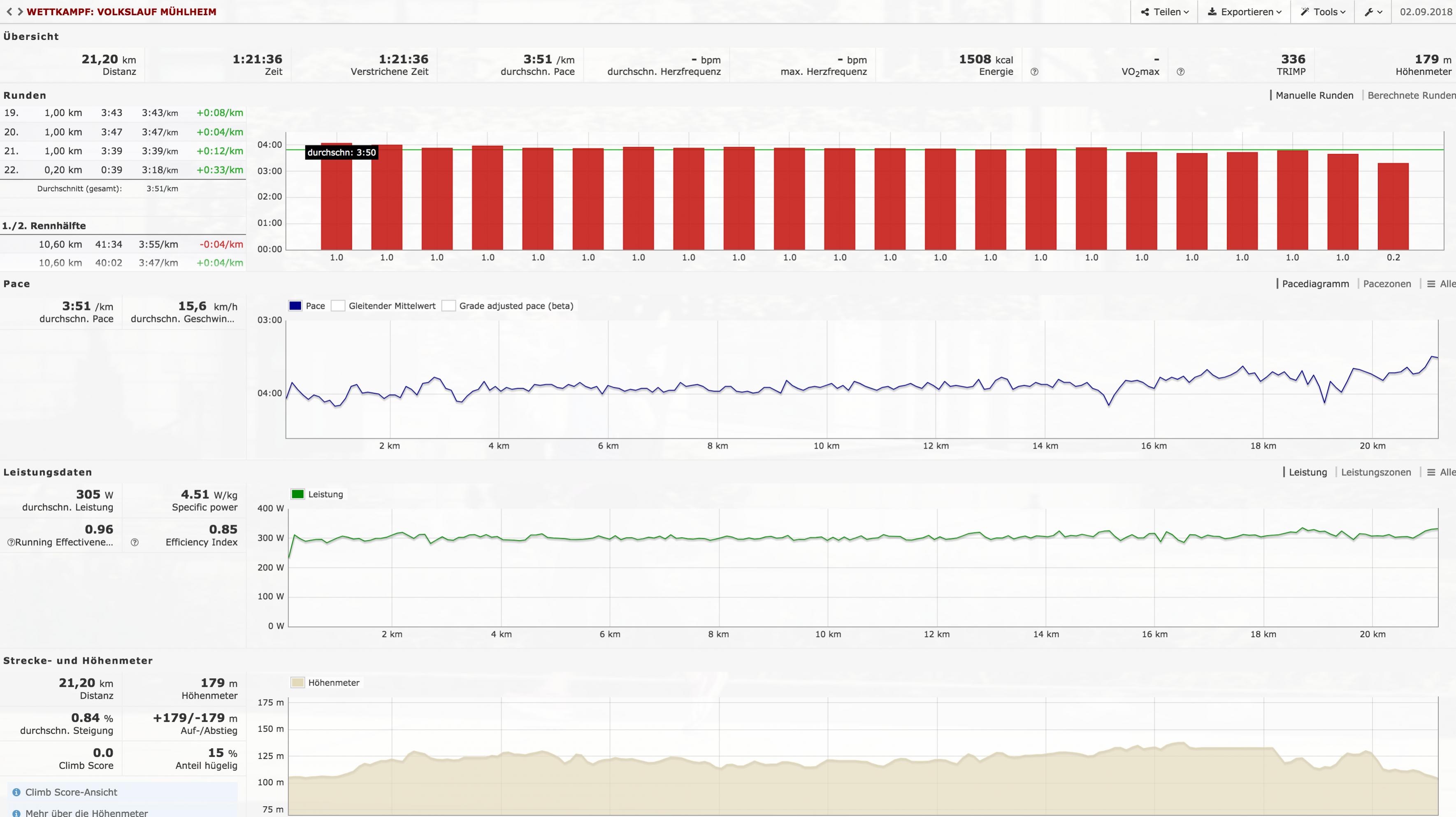
Task: Click the last 0.2 km lap bar
Action: tap(1393, 206)
